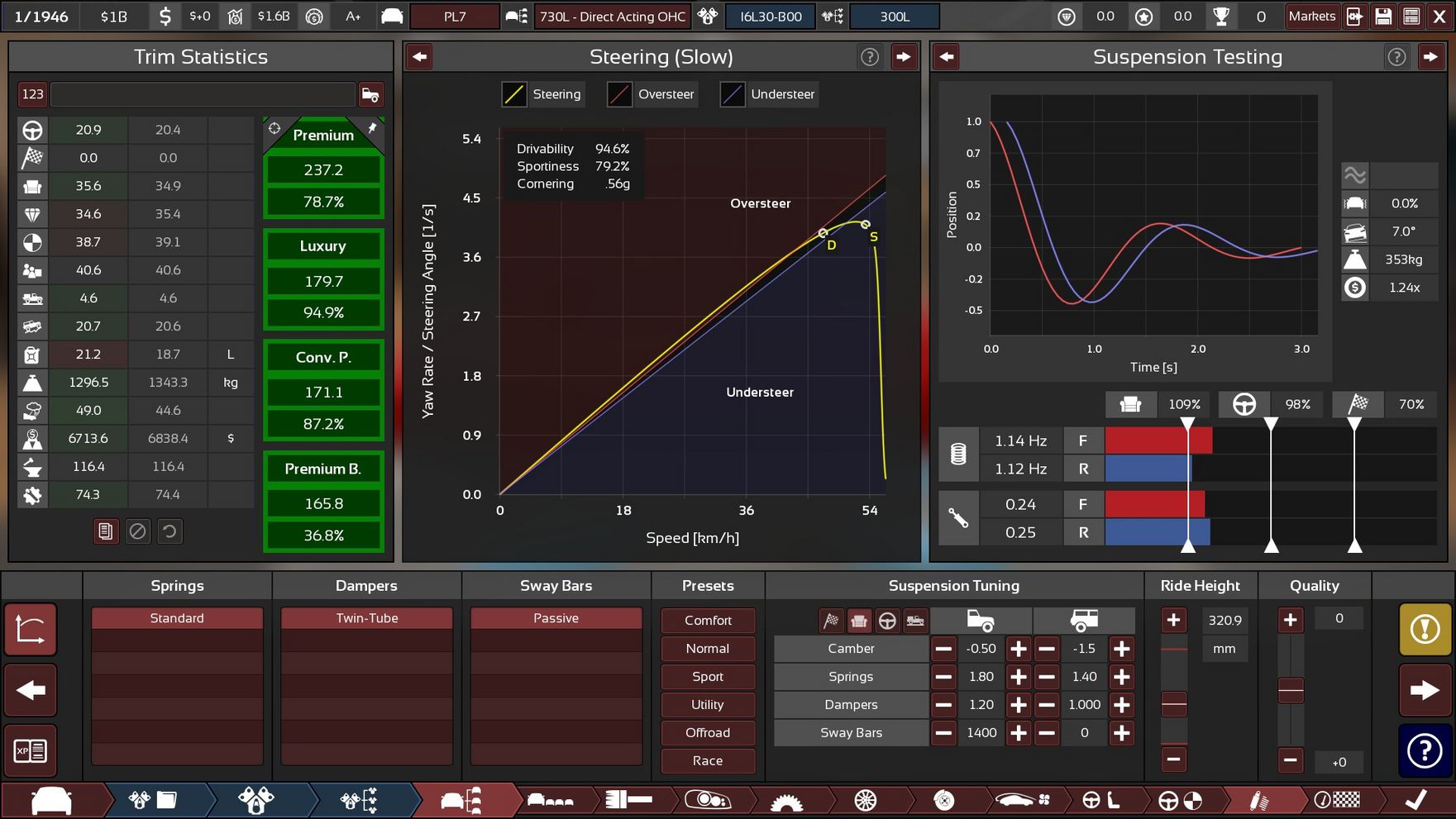
Task: Click the clipboard icon under trim statistics
Action: [105, 531]
